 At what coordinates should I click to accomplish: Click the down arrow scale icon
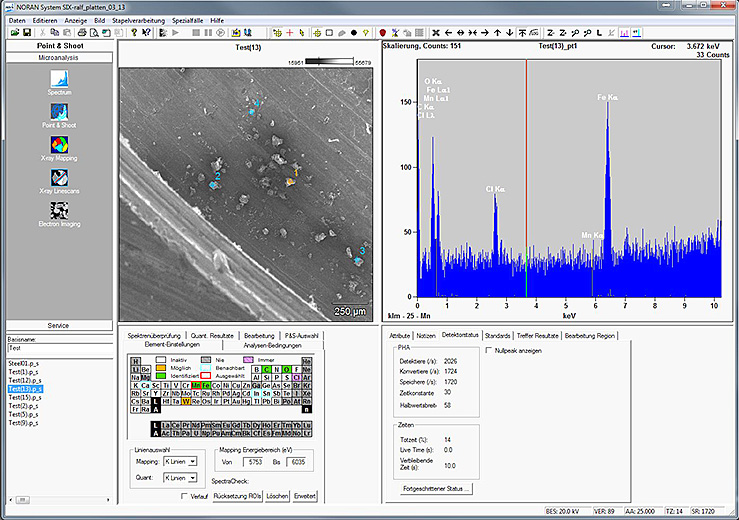(509, 33)
